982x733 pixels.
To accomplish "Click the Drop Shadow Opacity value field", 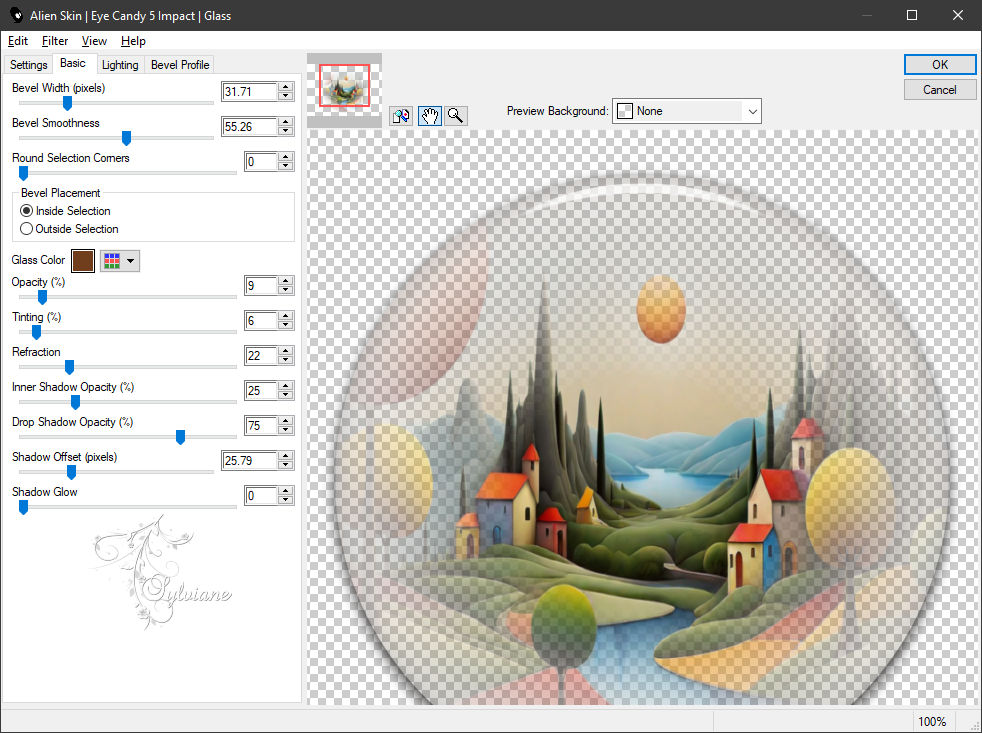I will pyautogui.click(x=261, y=426).
